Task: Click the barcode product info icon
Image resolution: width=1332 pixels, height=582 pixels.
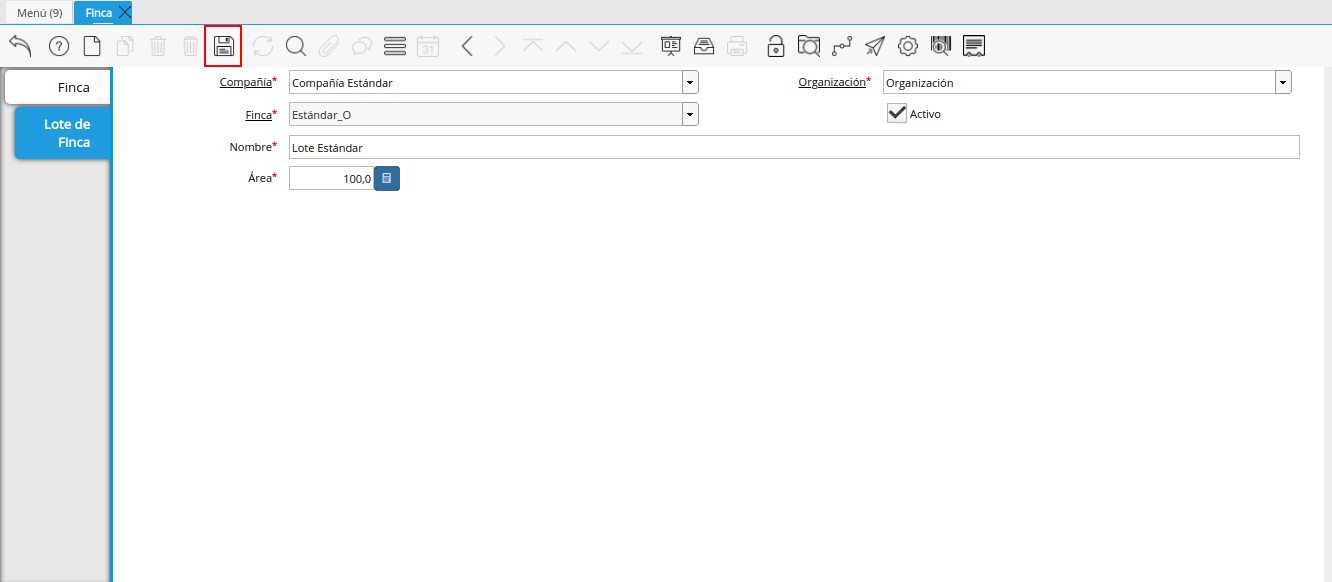Action: point(941,45)
